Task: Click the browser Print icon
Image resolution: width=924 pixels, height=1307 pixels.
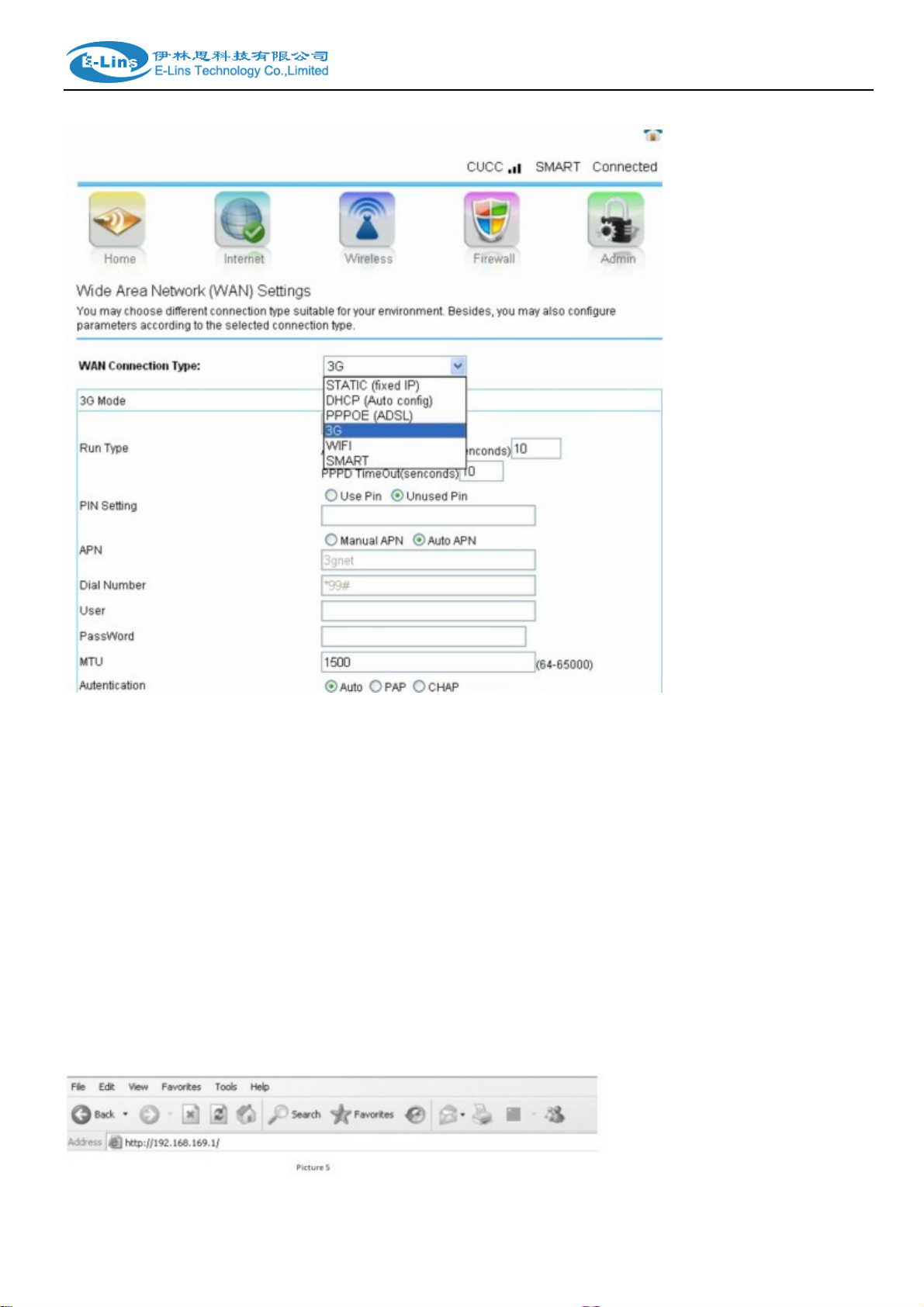Action: 483,1115
